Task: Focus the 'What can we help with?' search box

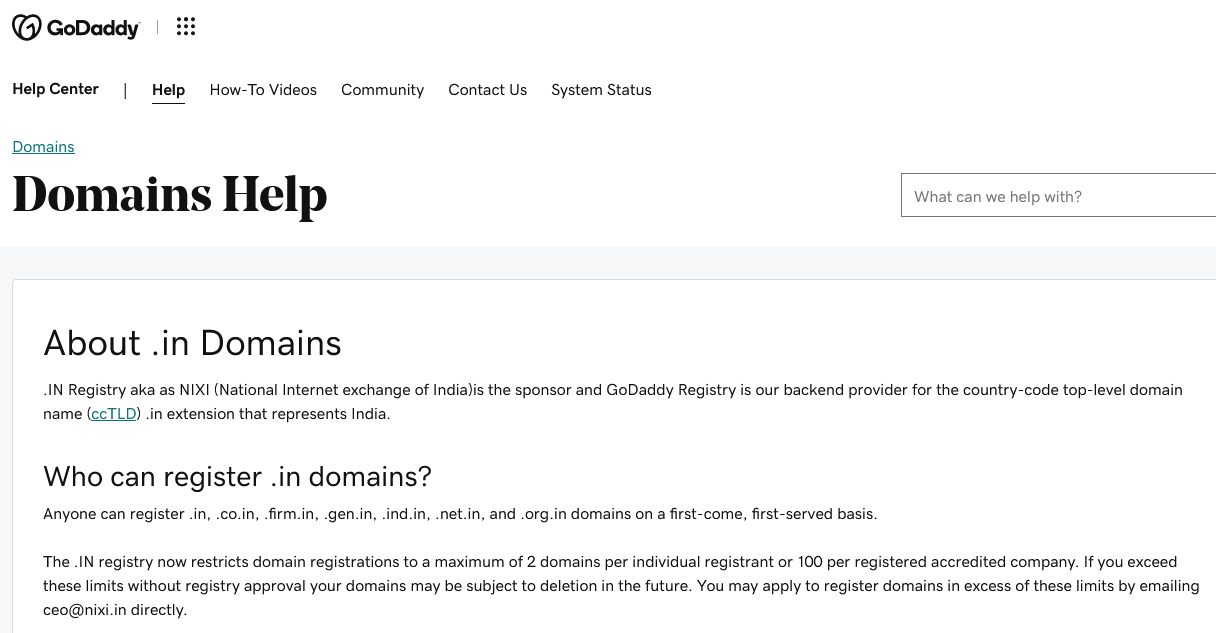Action: pos(1058,195)
